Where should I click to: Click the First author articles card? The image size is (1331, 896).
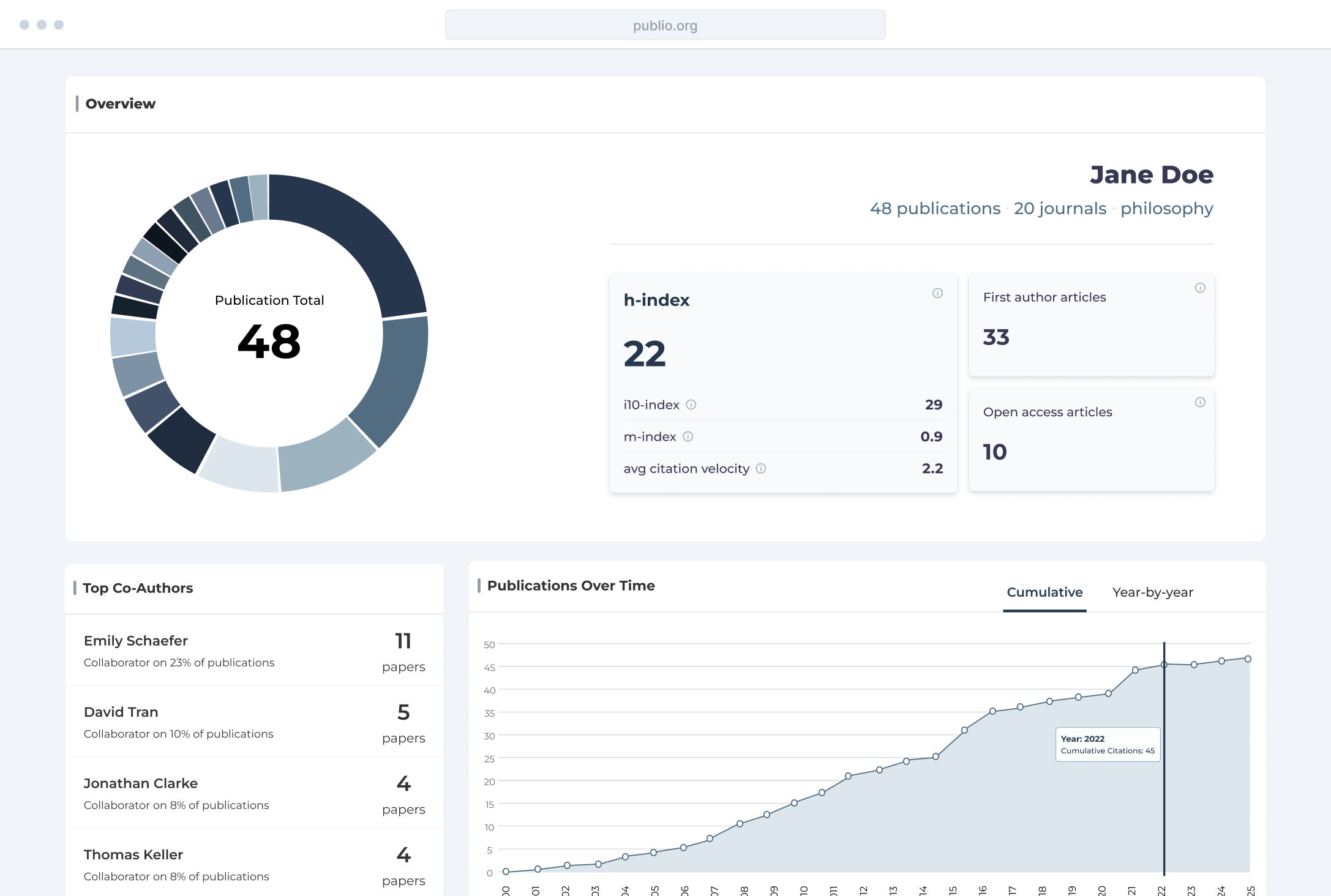1091,324
